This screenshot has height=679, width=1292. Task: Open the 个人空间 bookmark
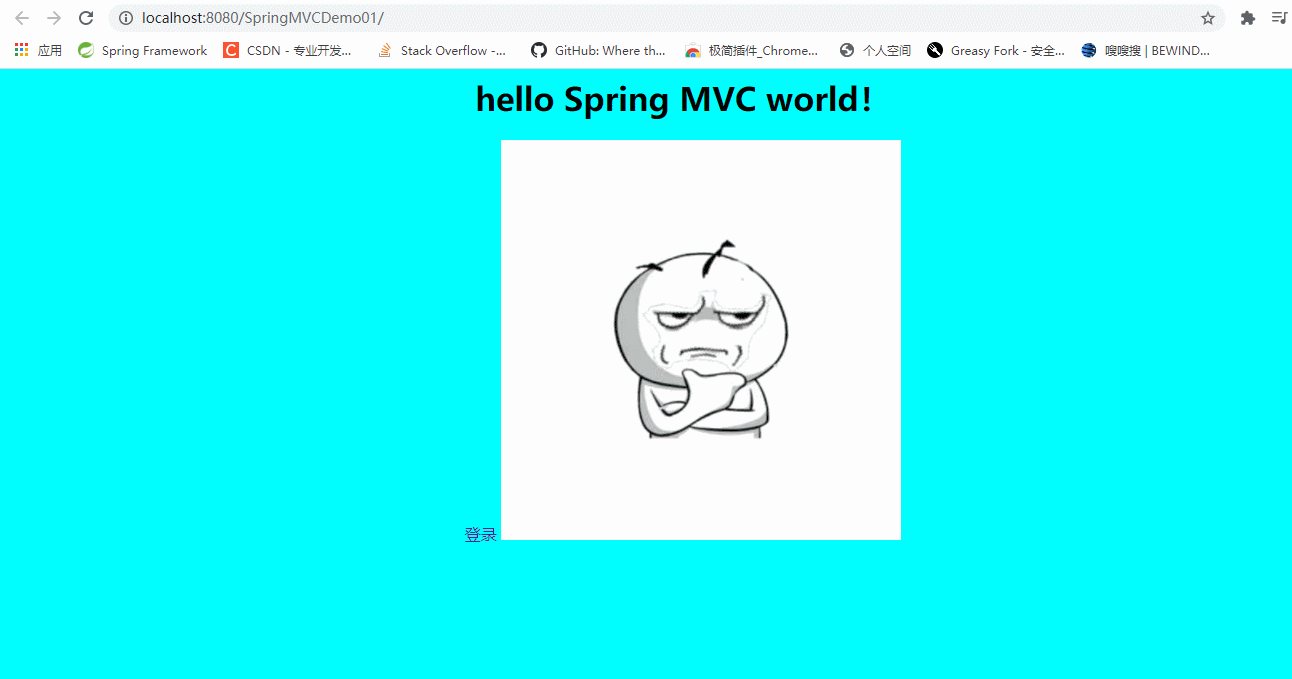tap(874, 50)
